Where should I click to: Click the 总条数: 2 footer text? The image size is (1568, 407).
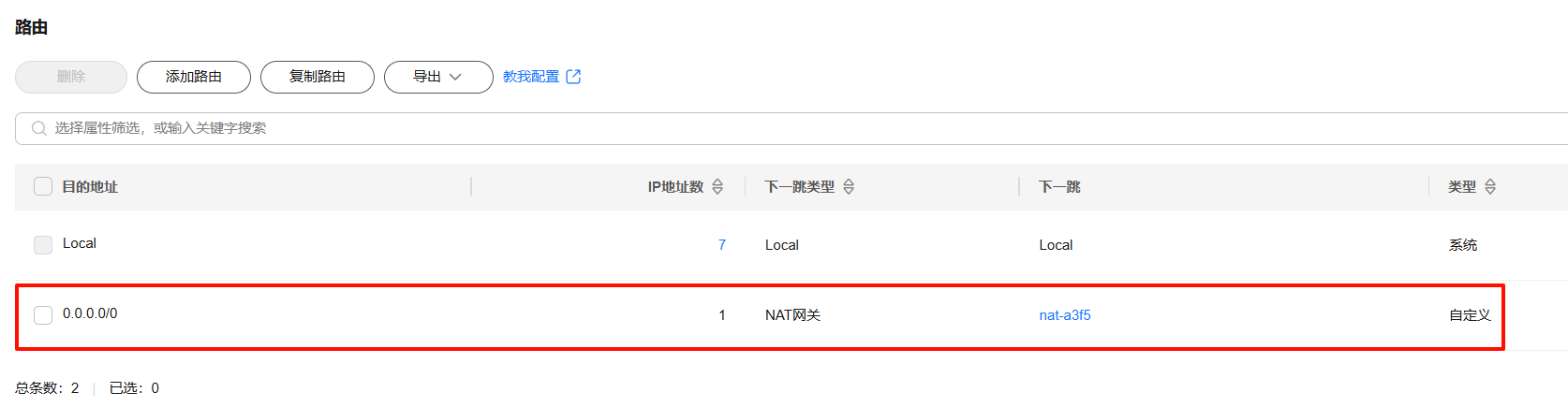pyautogui.click(x=47, y=388)
